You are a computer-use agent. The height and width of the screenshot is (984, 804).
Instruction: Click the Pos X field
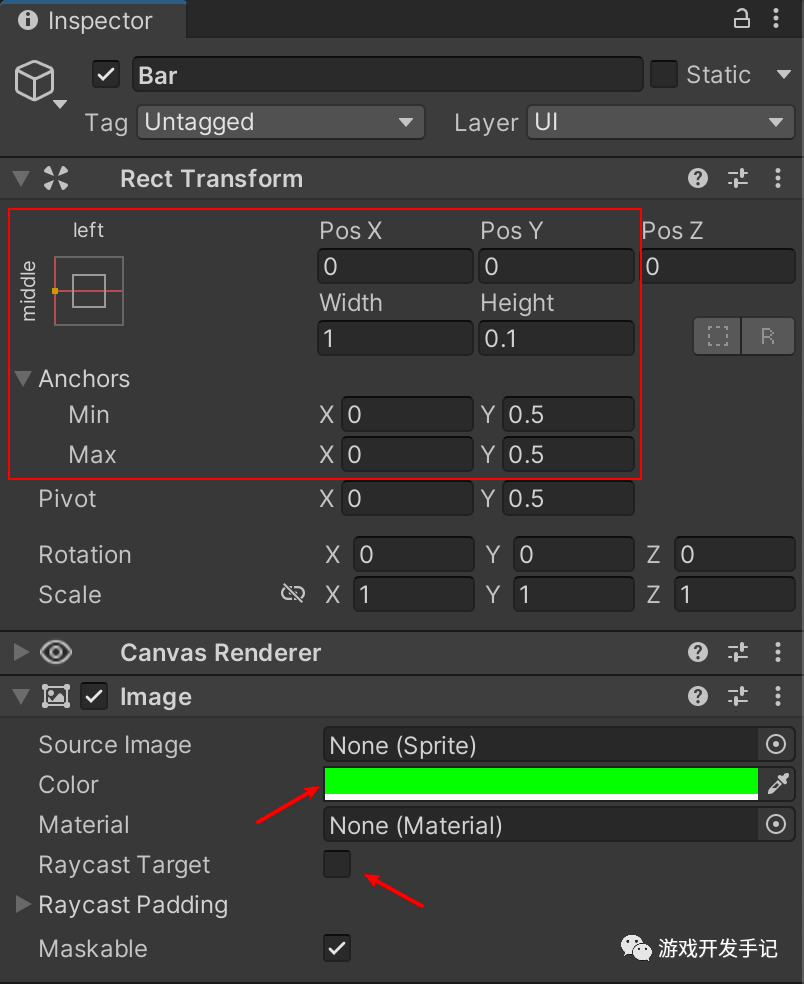395,266
